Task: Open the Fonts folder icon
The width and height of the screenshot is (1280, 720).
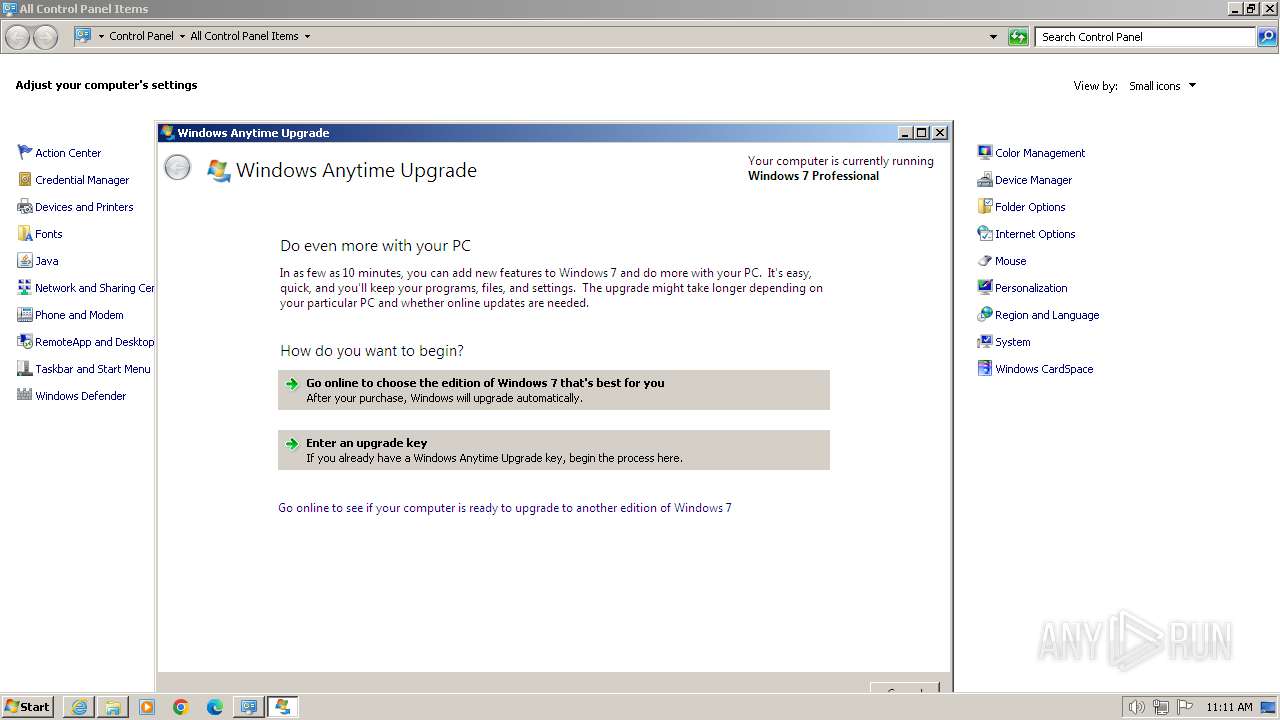Action: tap(25, 233)
